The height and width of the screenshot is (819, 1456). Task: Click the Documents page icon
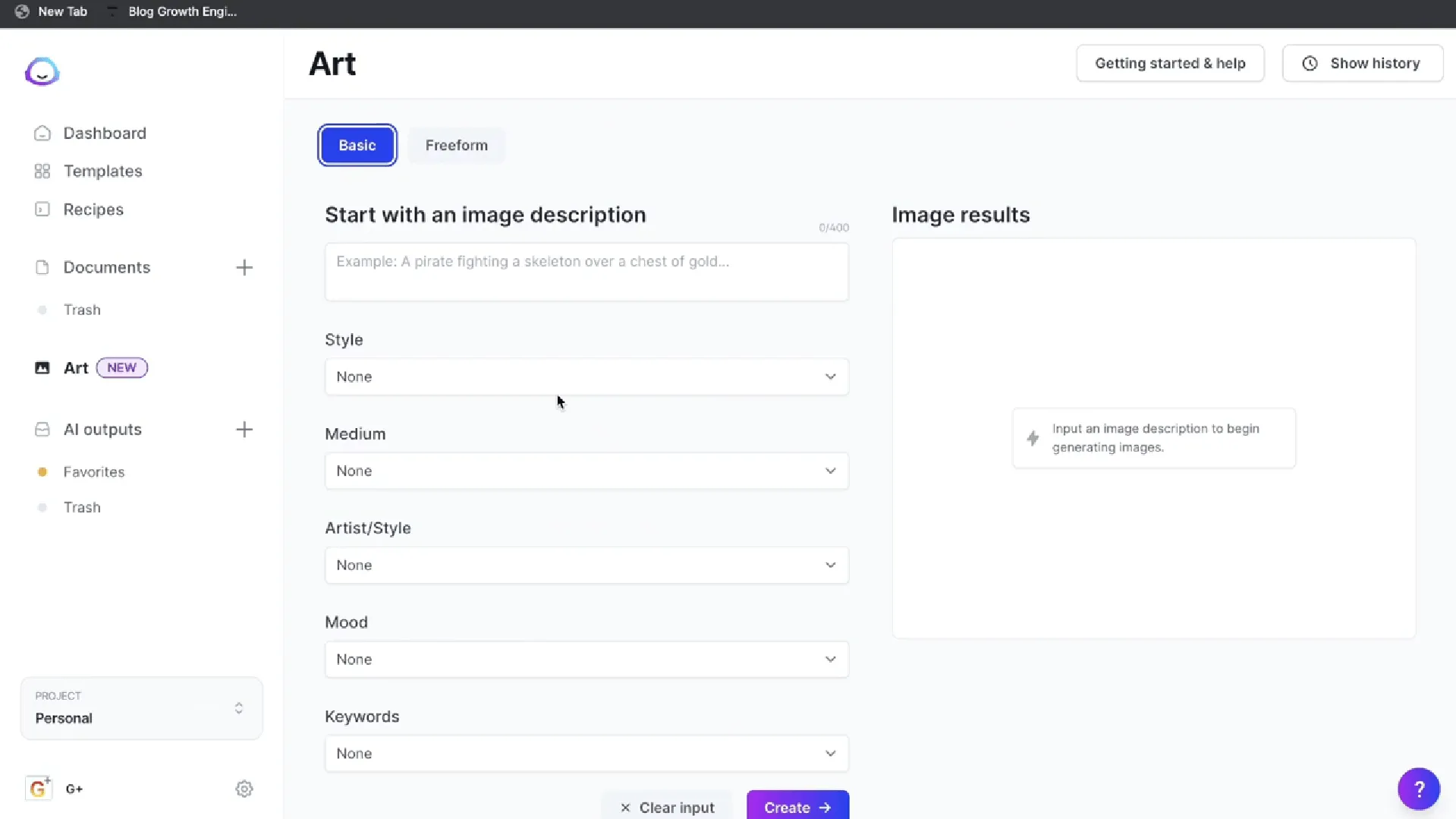[42, 267]
